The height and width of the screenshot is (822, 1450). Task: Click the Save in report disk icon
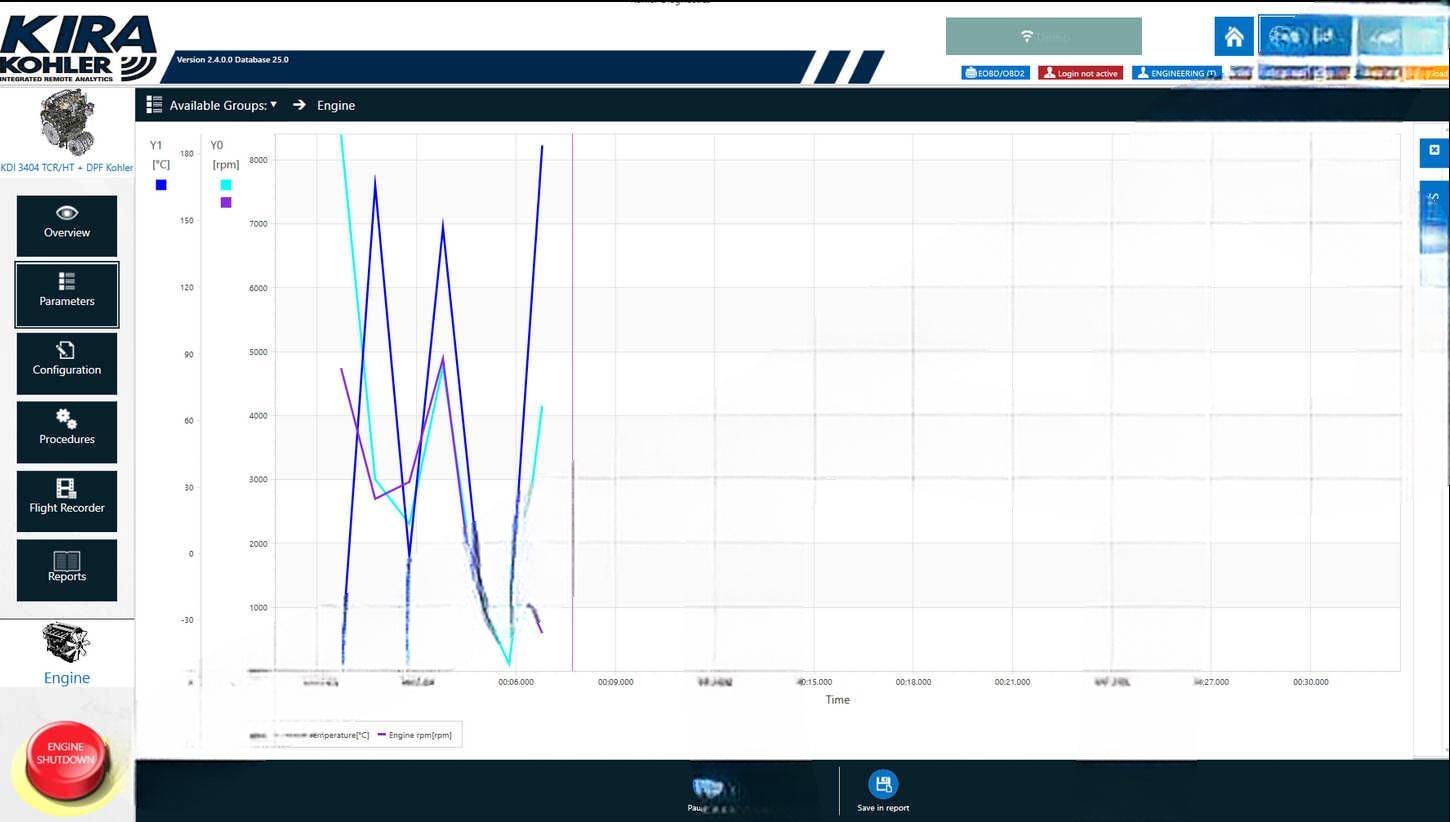pos(883,785)
